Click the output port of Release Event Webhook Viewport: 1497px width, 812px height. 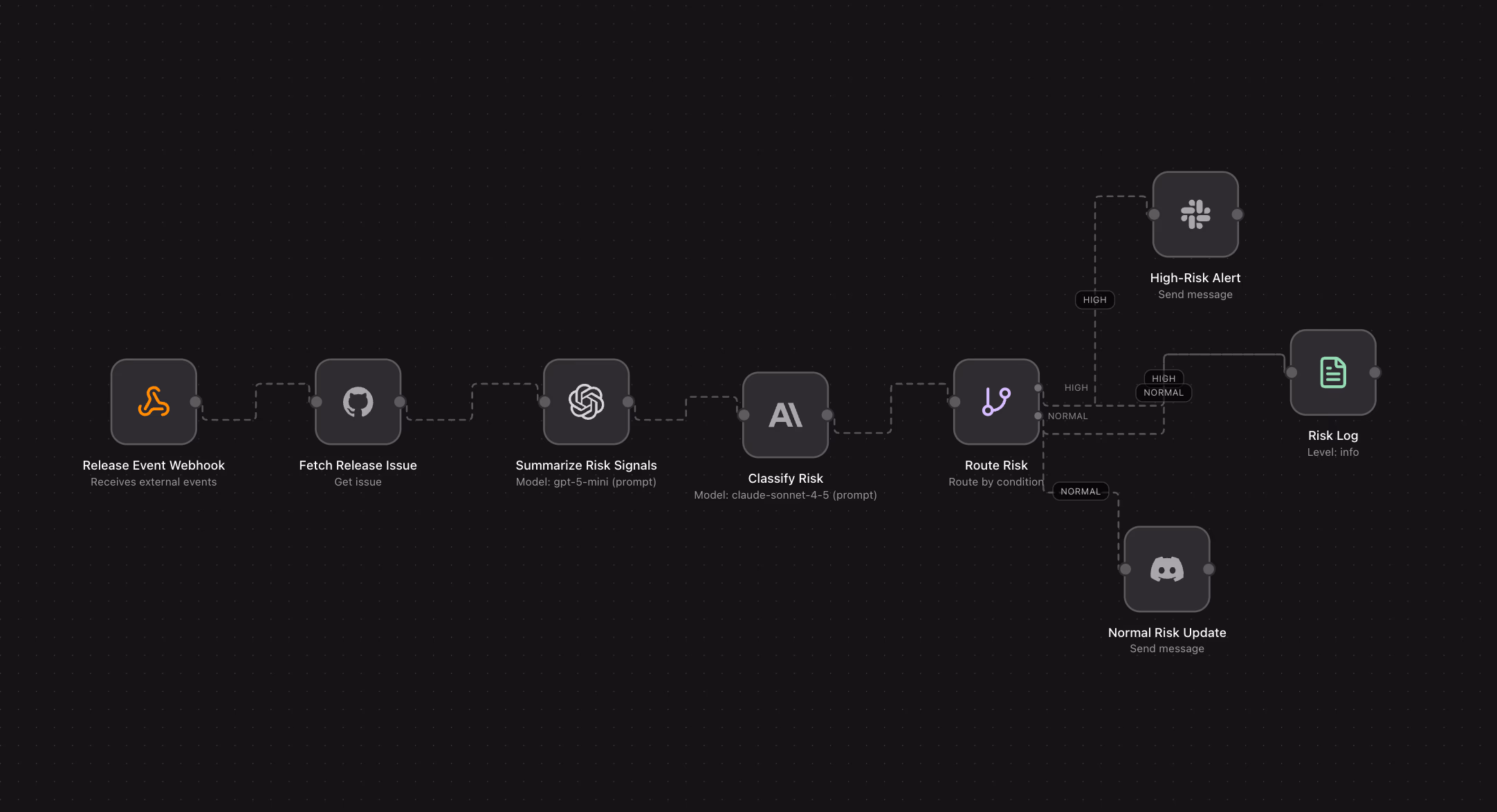pos(196,402)
